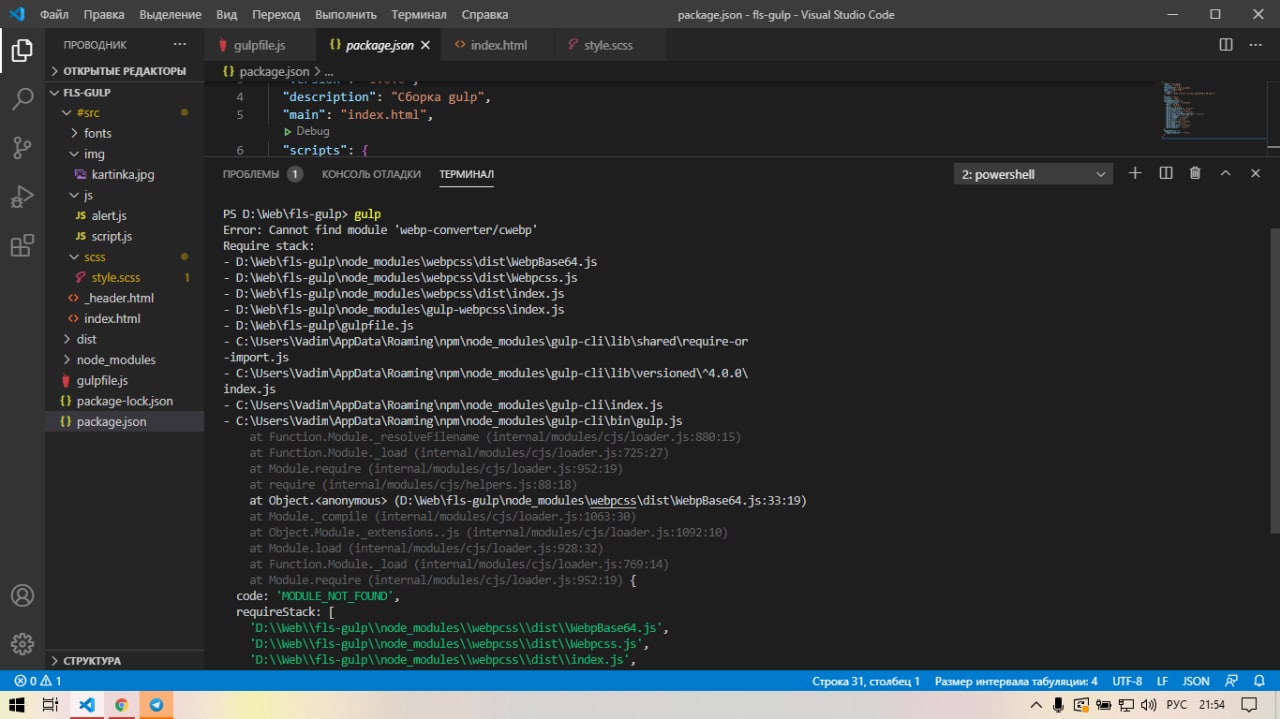Open Windows Start menu
This screenshot has width=1280, height=719.
[x=17, y=705]
